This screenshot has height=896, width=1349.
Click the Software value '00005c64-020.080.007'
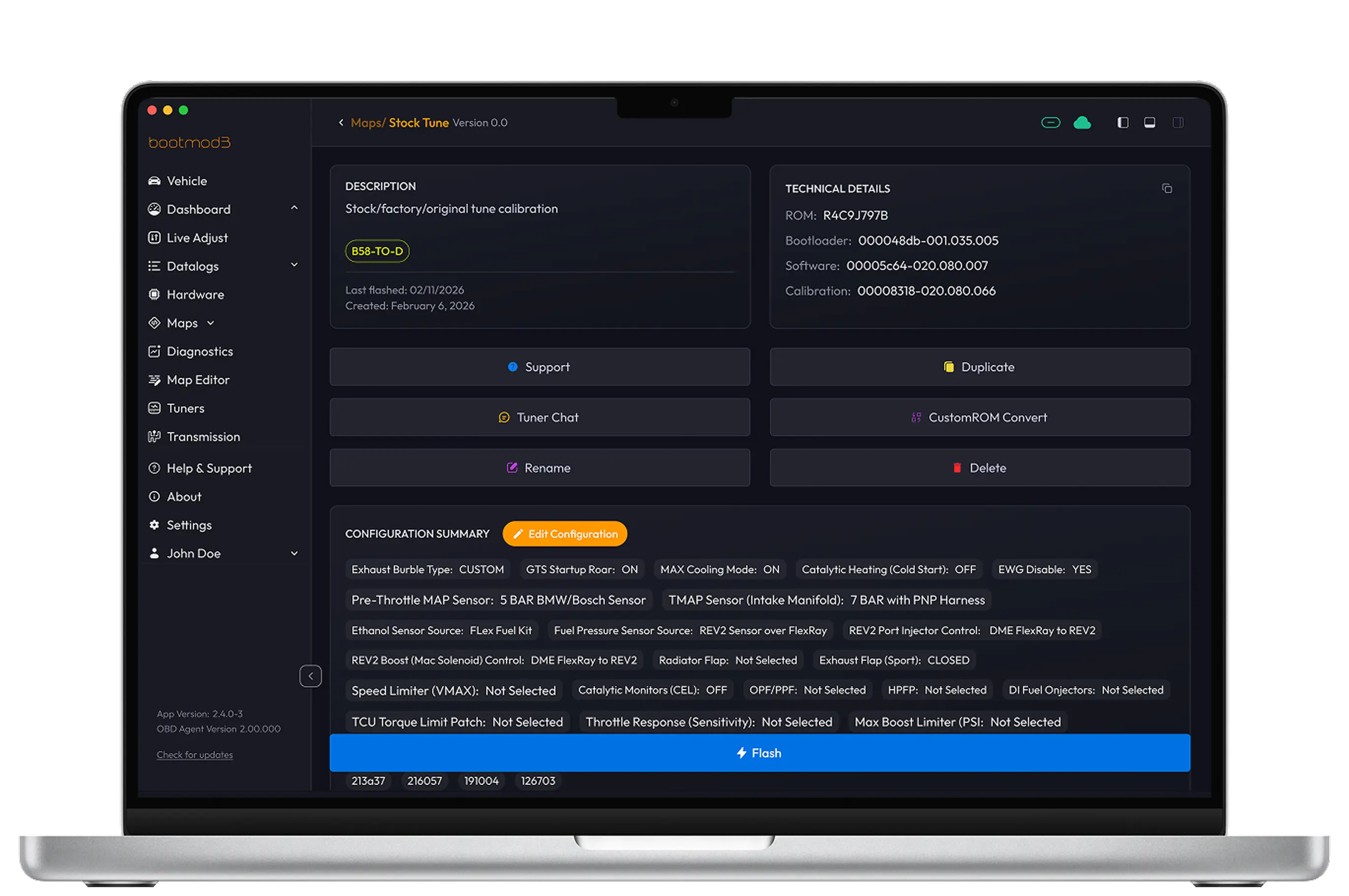point(916,266)
